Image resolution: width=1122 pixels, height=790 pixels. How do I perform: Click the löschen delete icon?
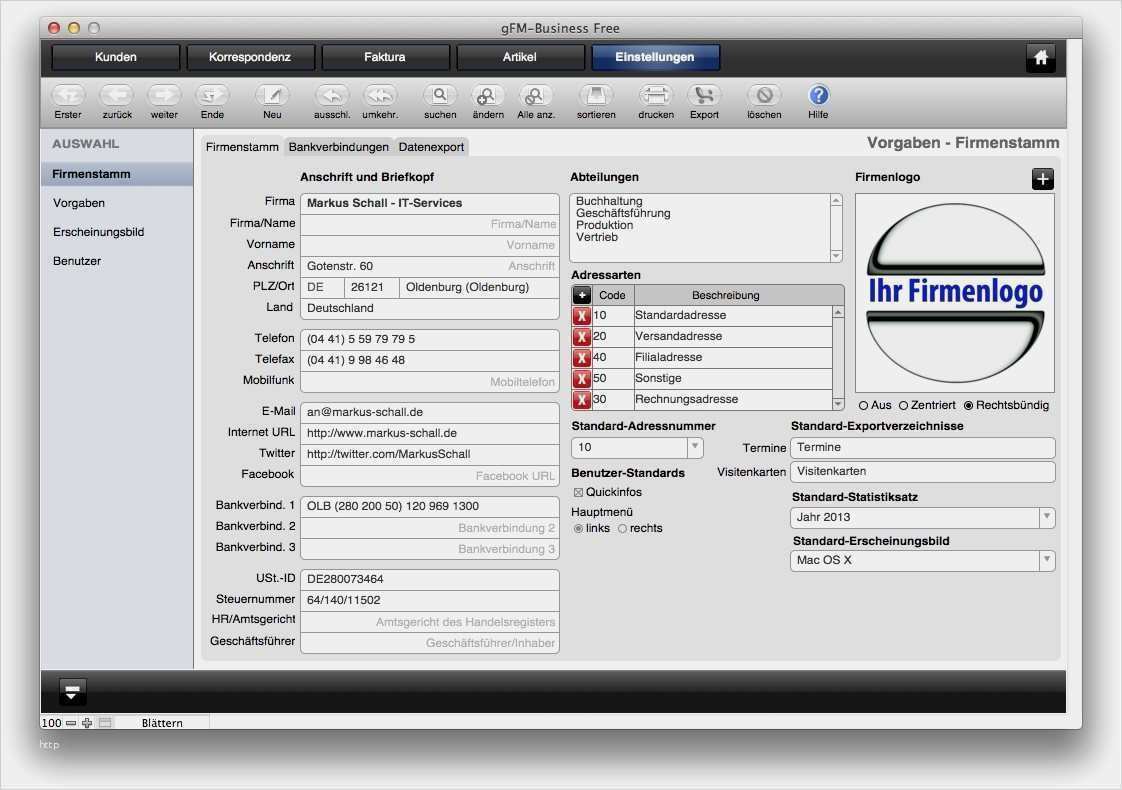[764, 96]
